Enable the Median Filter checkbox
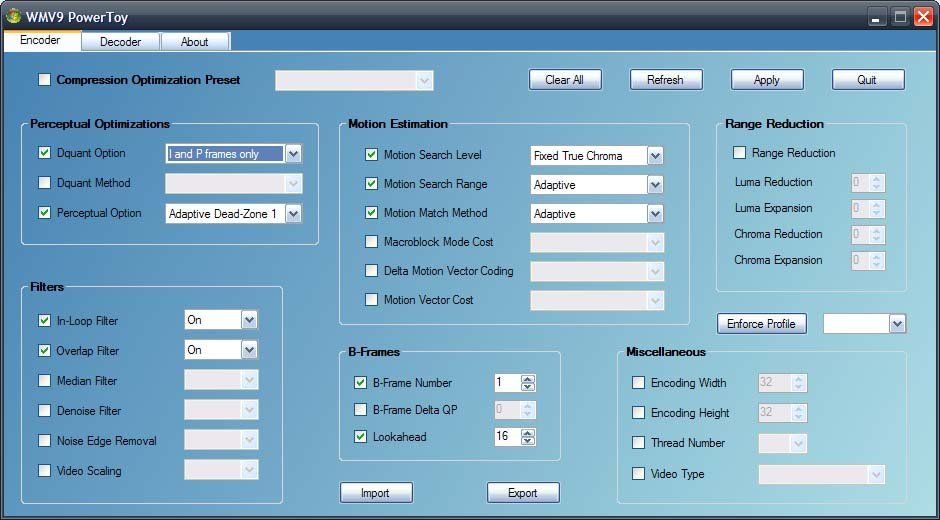 (44, 381)
